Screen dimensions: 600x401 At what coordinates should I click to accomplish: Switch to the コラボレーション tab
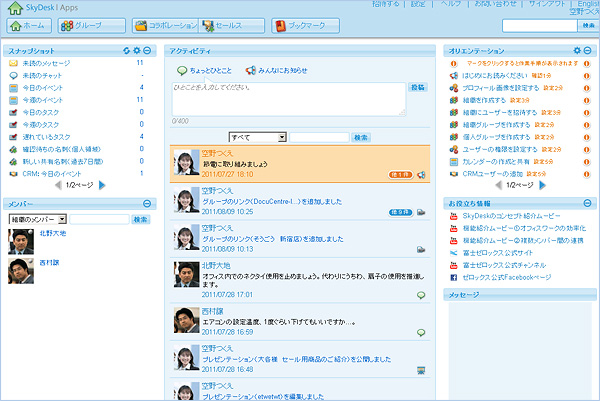click(x=163, y=26)
